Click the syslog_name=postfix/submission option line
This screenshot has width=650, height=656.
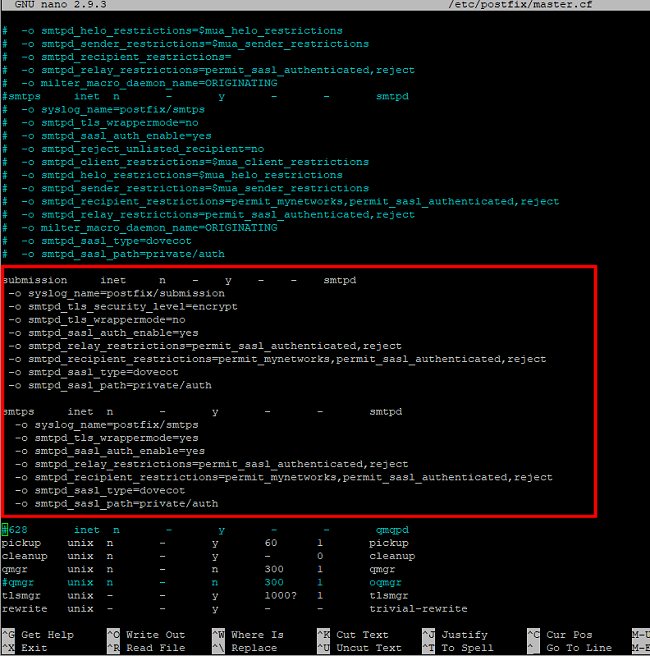click(116, 293)
